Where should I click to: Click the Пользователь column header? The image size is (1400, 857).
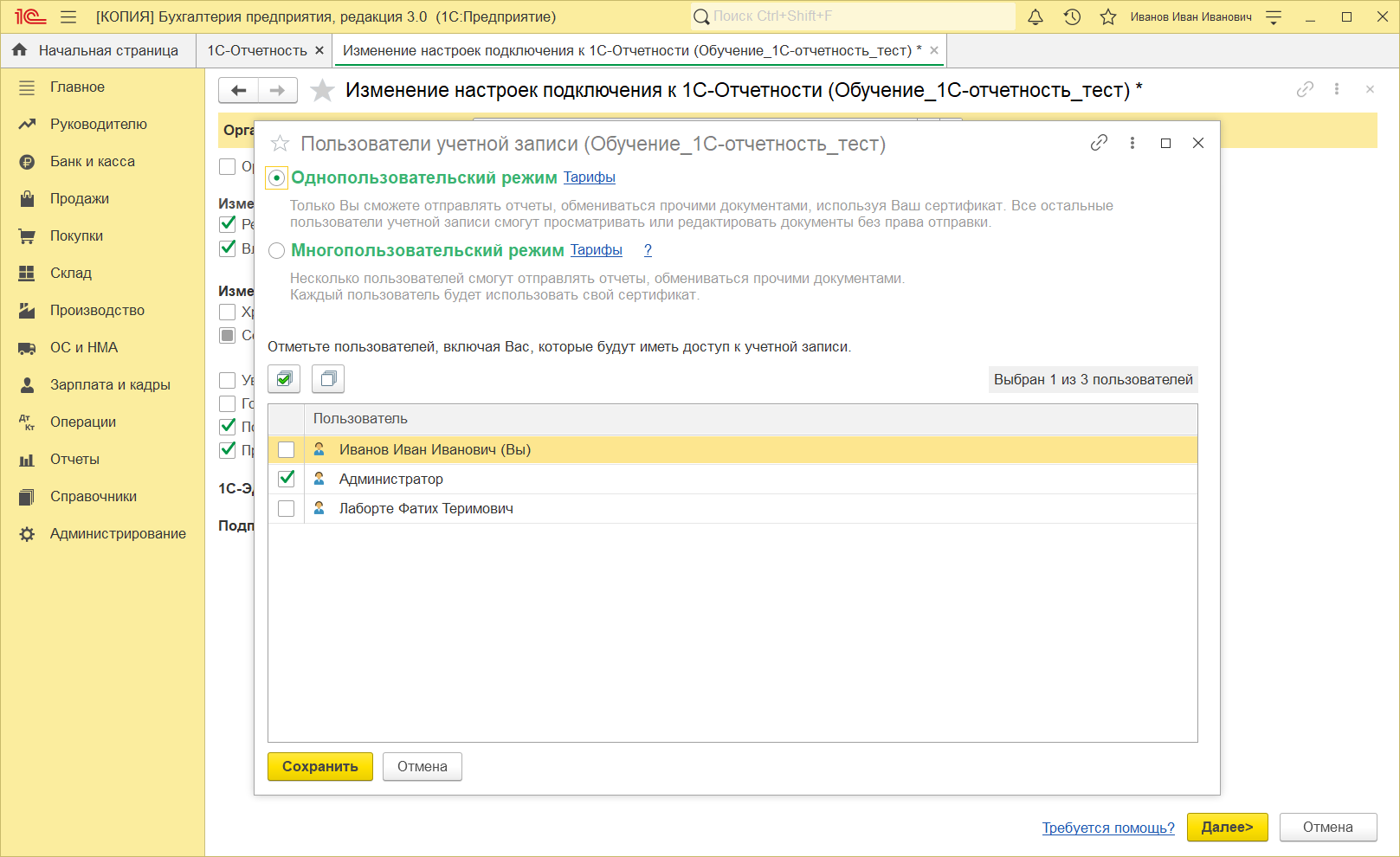[x=751, y=419]
